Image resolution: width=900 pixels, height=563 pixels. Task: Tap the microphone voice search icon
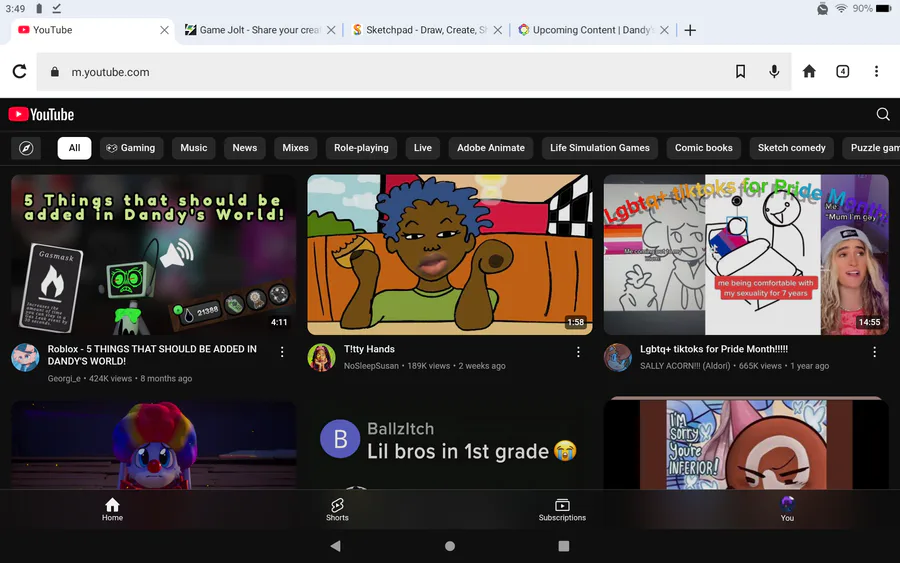click(x=774, y=72)
